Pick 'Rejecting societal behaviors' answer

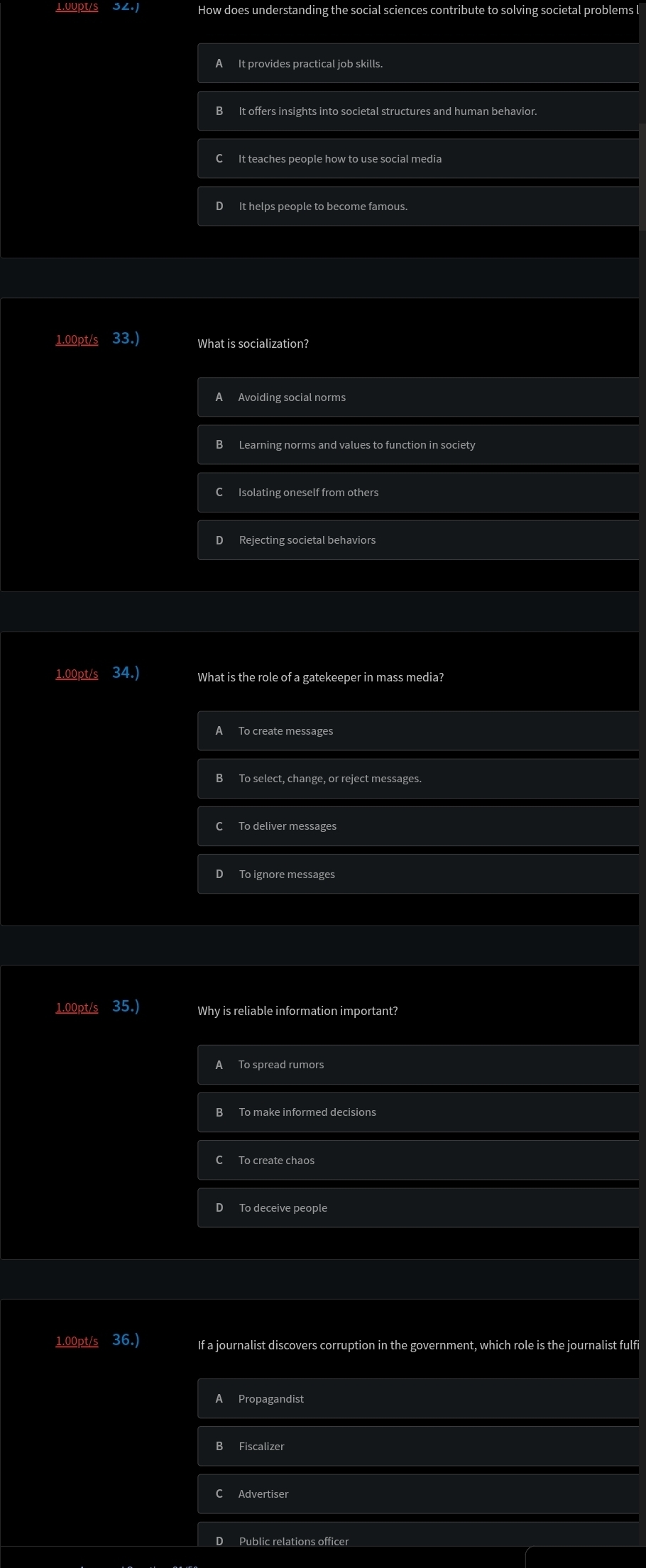(418, 539)
